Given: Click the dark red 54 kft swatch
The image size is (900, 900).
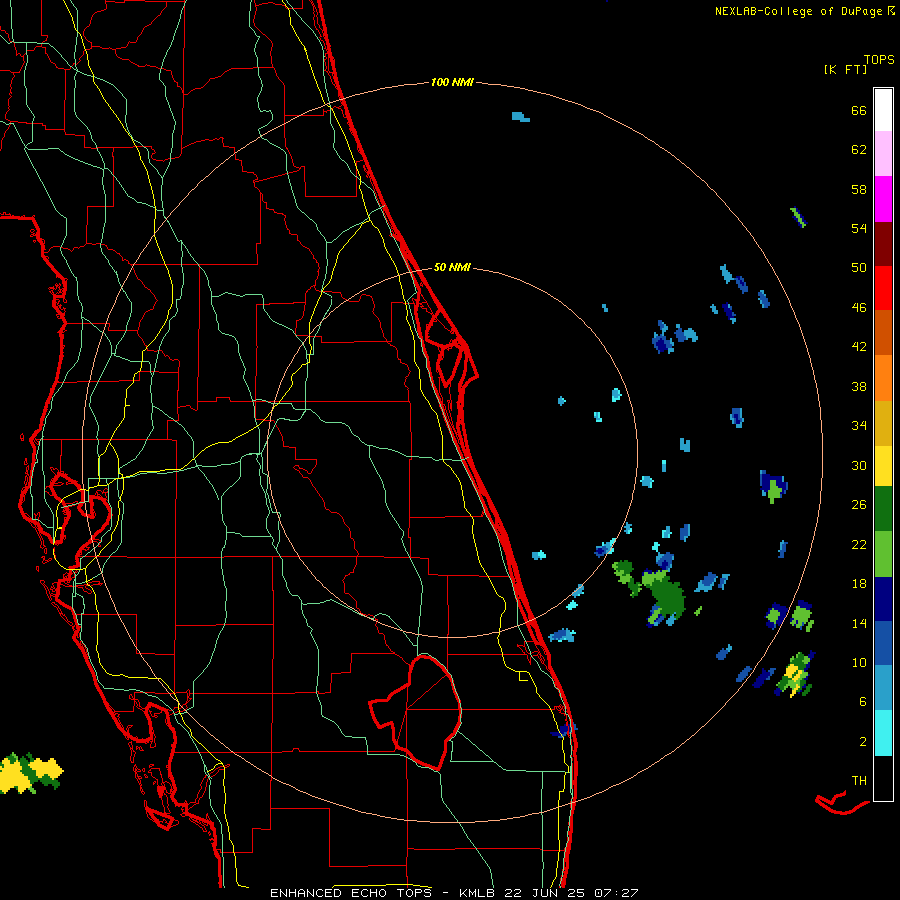Looking at the screenshot, I should coord(883,243).
